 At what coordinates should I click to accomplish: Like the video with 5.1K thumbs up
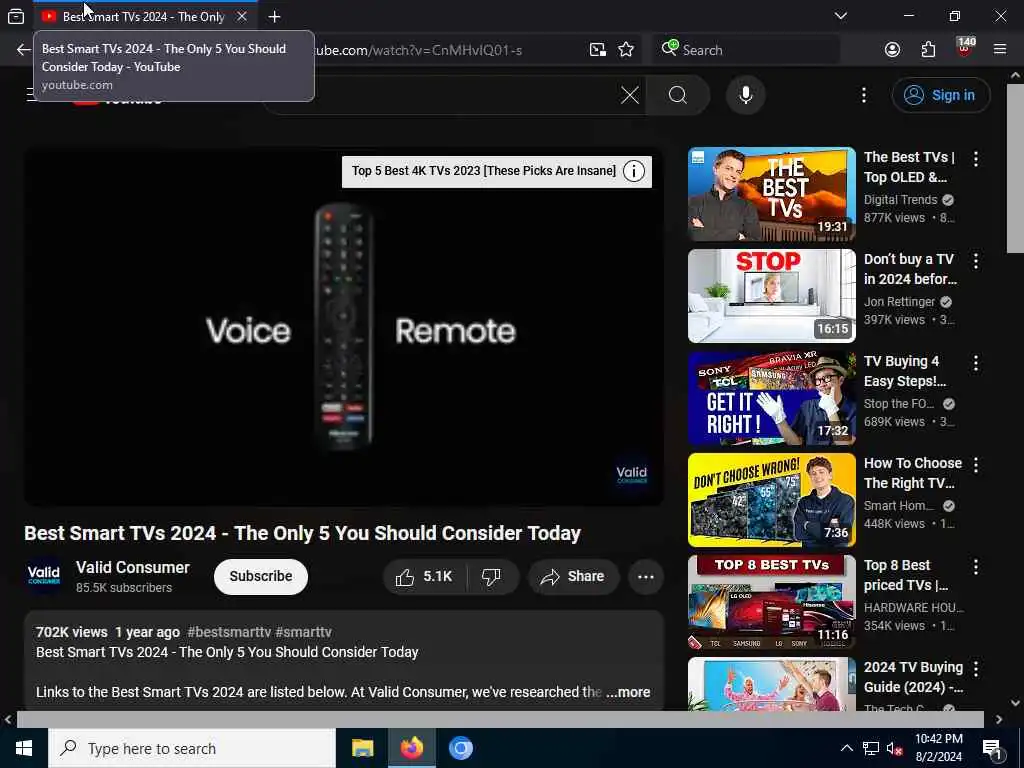click(424, 577)
